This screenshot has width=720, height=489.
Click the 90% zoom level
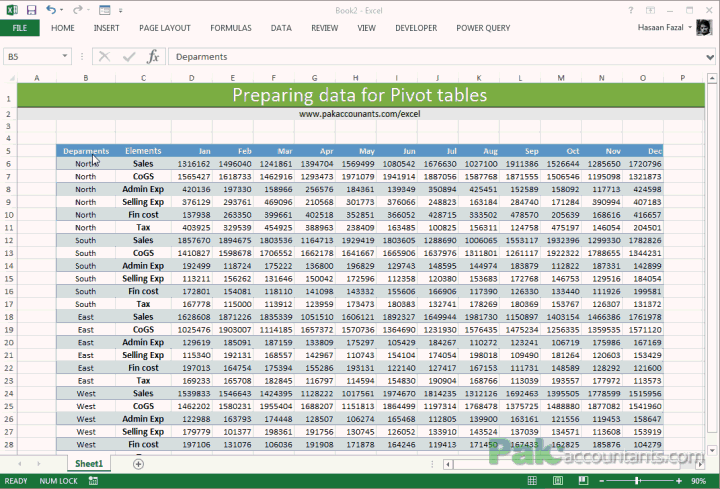click(698, 481)
